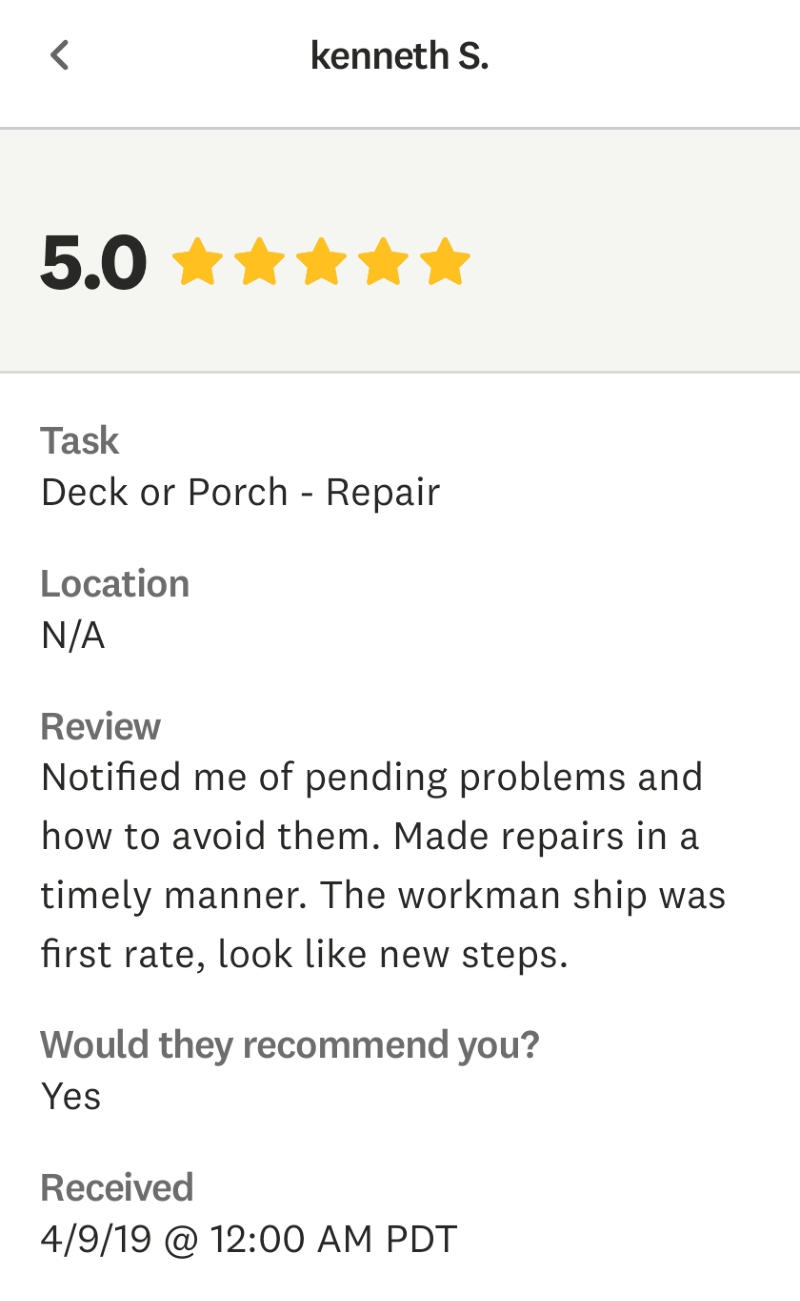
Task: Click the third rating star
Action: tap(321, 262)
